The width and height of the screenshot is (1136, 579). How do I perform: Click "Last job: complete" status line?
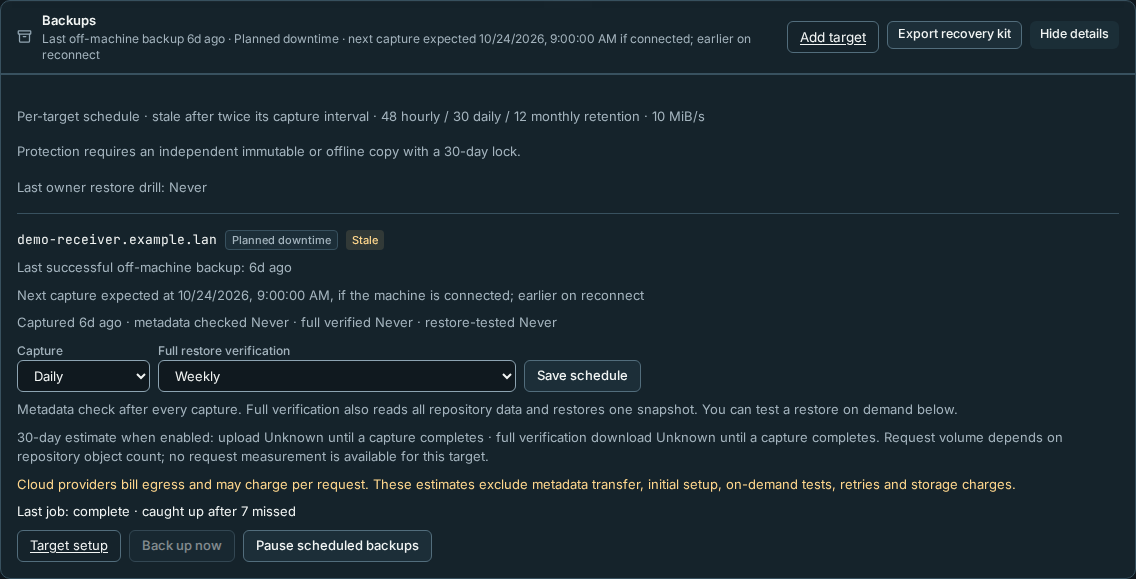[156, 512]
